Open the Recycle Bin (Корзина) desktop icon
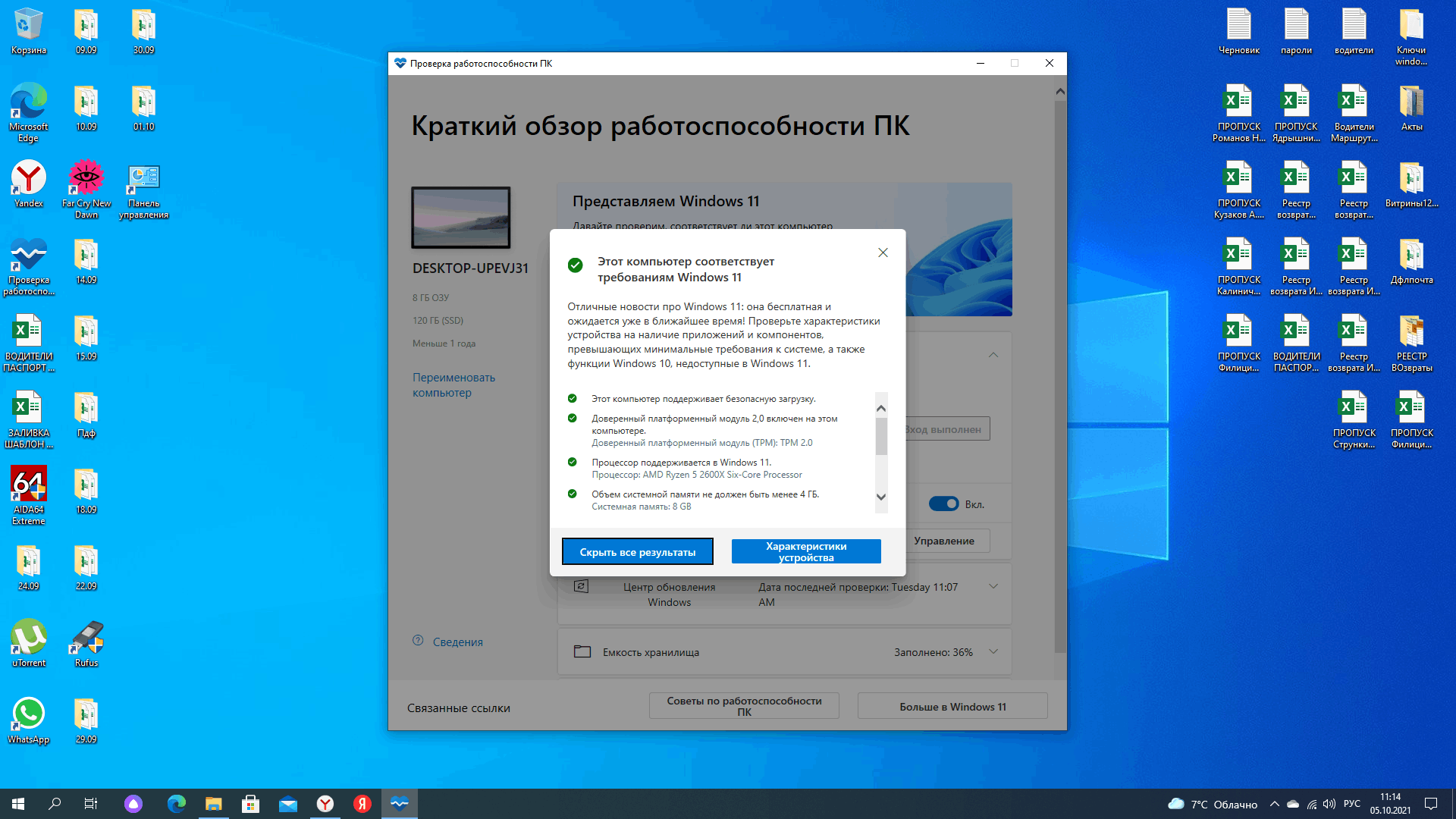The height and width of the screenshot is (819, 1456). pyautogui.click(x=28, y=32)
